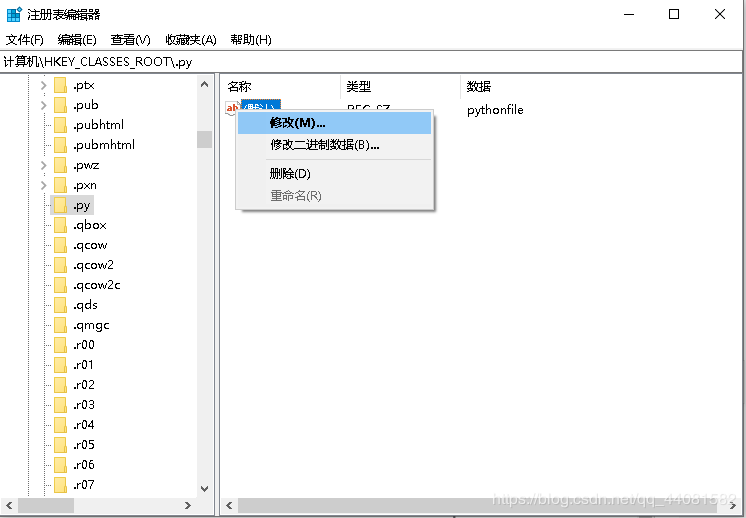The image size is (746, 518).
Task: Click the pythonfile data value
Action: click(495, 110)
